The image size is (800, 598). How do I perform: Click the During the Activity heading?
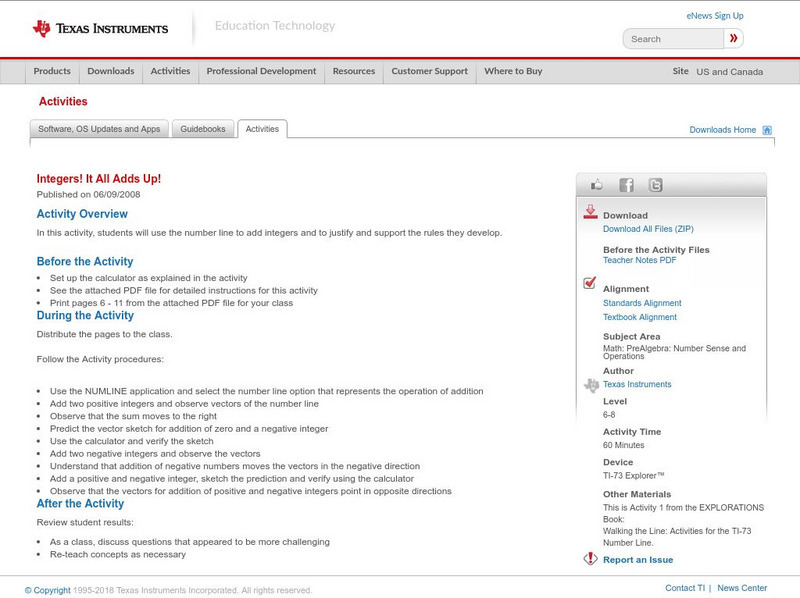coord(85,315)
